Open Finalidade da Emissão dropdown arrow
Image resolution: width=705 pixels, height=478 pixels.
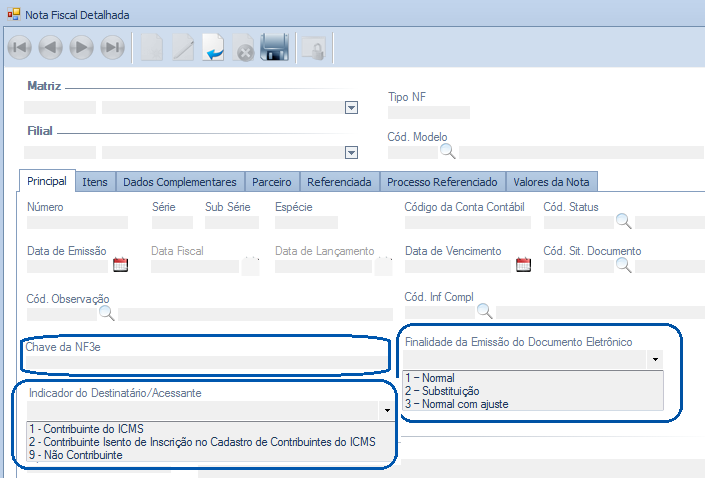pos(655,360)
